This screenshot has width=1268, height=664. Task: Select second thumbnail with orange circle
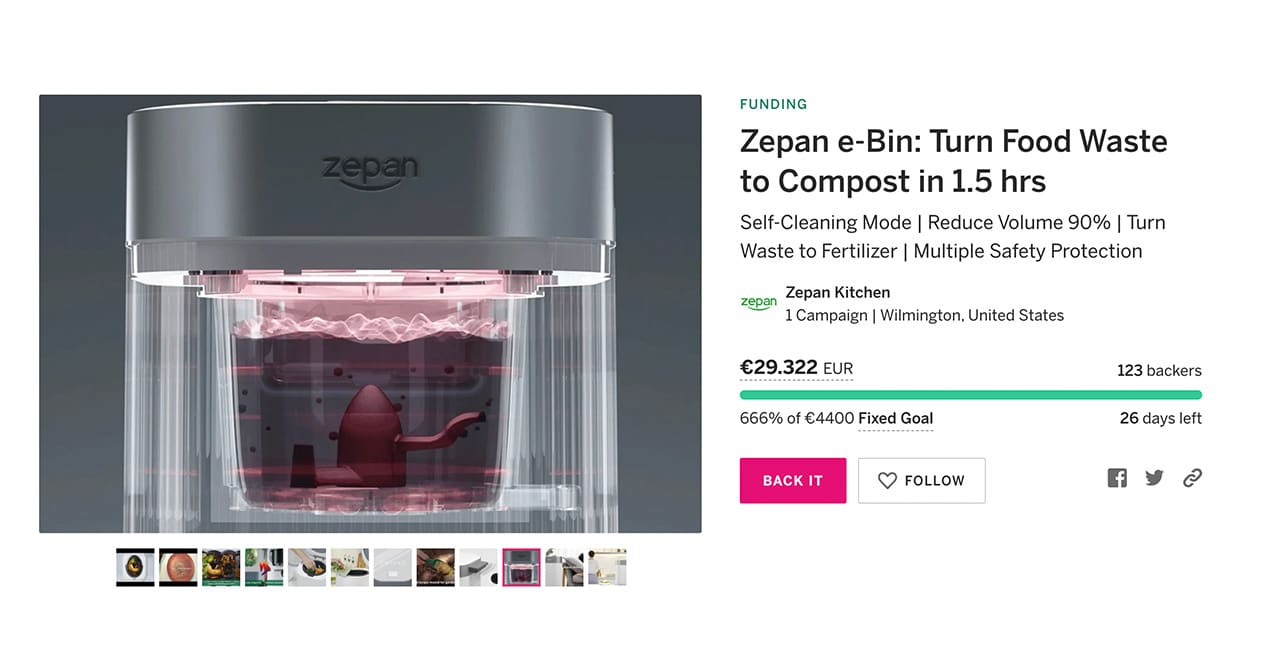[178, 567]
